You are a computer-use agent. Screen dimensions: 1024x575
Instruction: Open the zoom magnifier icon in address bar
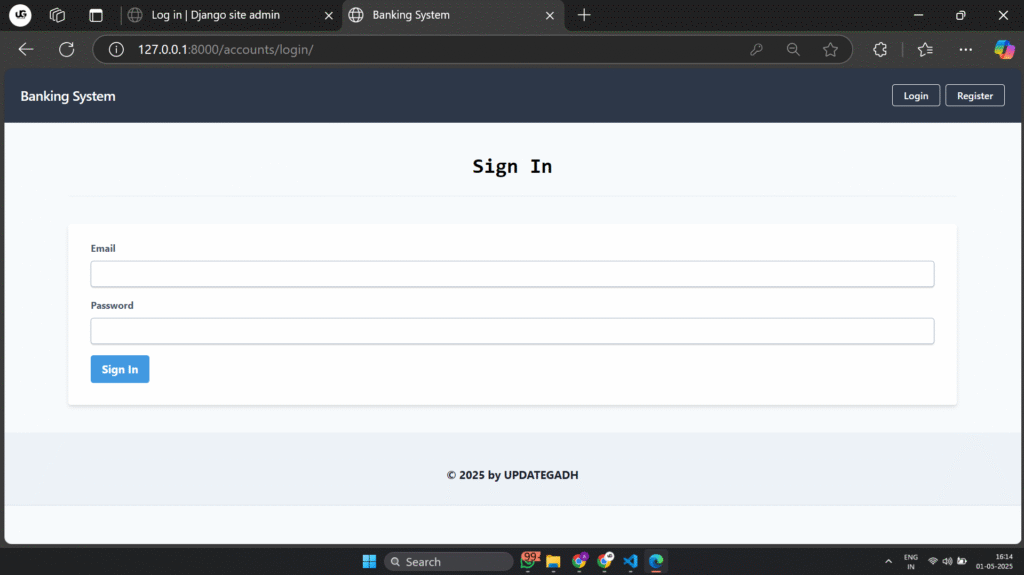(x=793, y=50)
